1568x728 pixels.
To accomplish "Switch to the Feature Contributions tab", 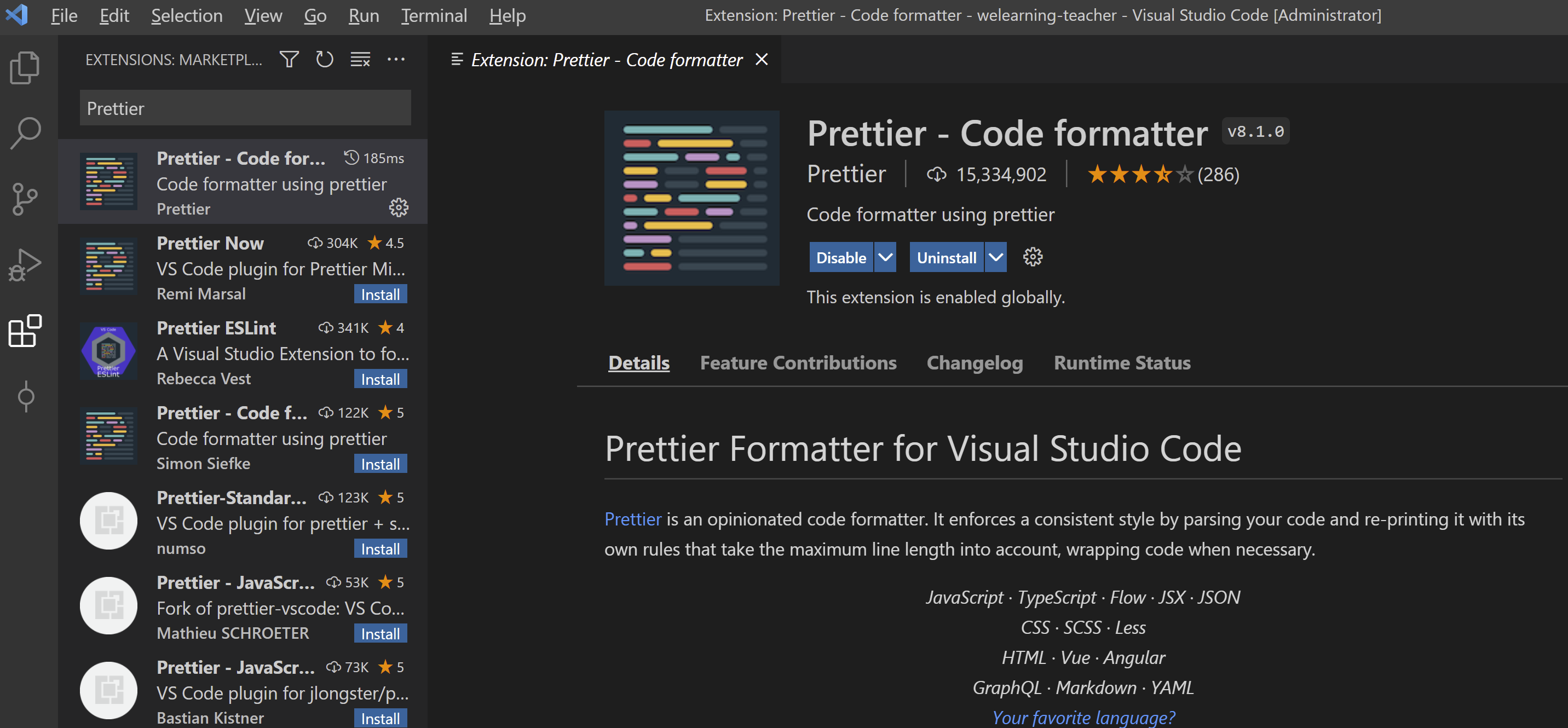I will 798,363.
